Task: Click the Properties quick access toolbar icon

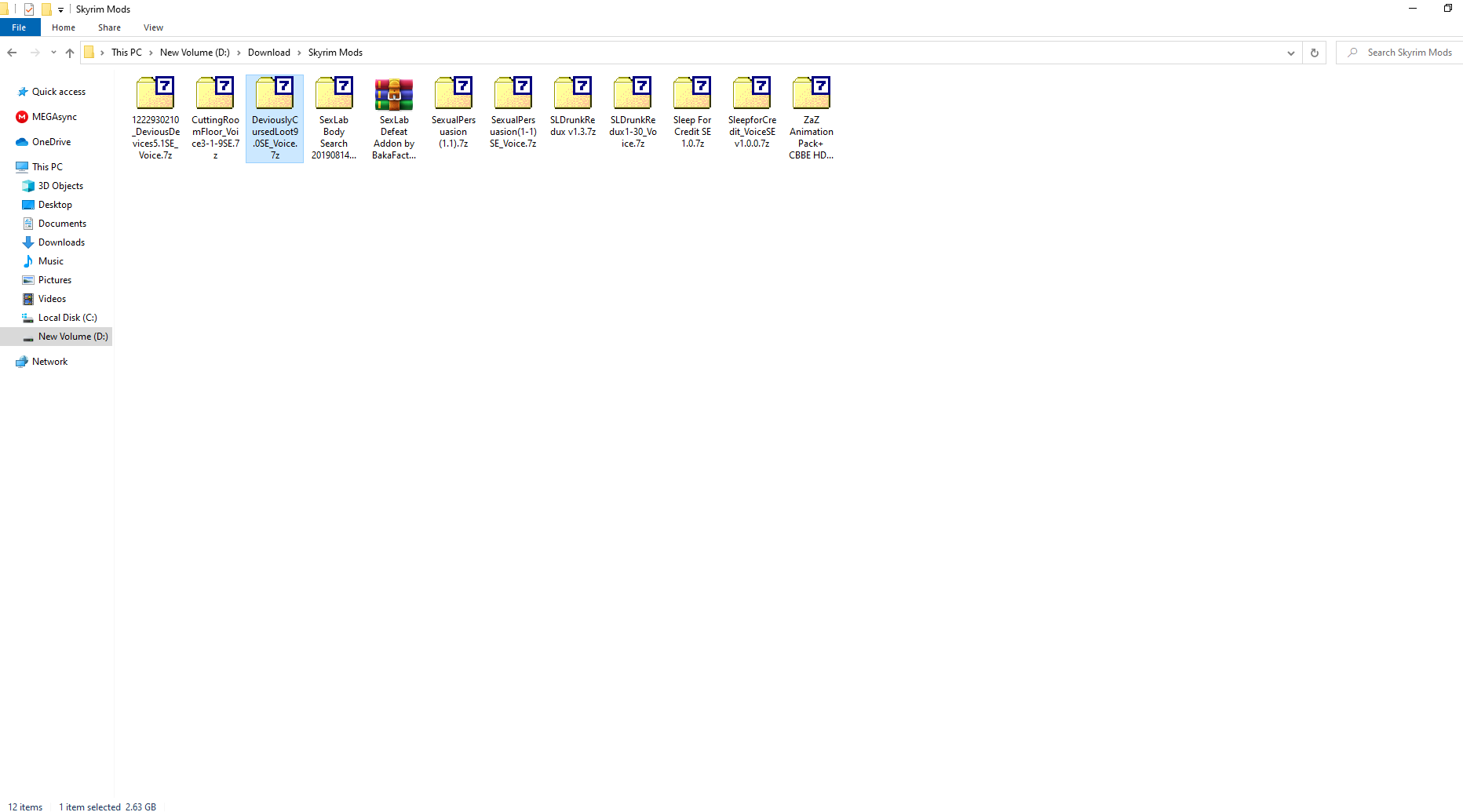Action: [x=29, y=9]
